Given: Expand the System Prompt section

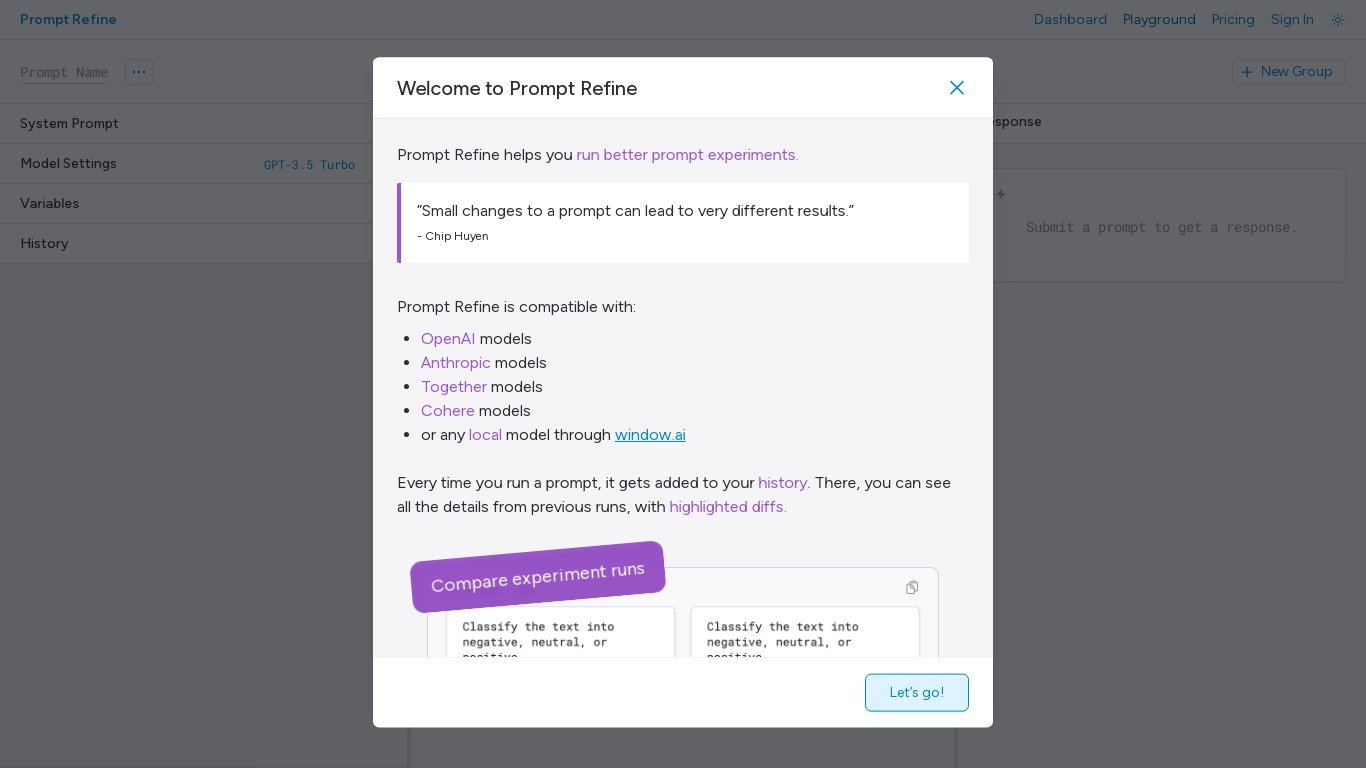Looking at the screenshot, I should 70,124.
